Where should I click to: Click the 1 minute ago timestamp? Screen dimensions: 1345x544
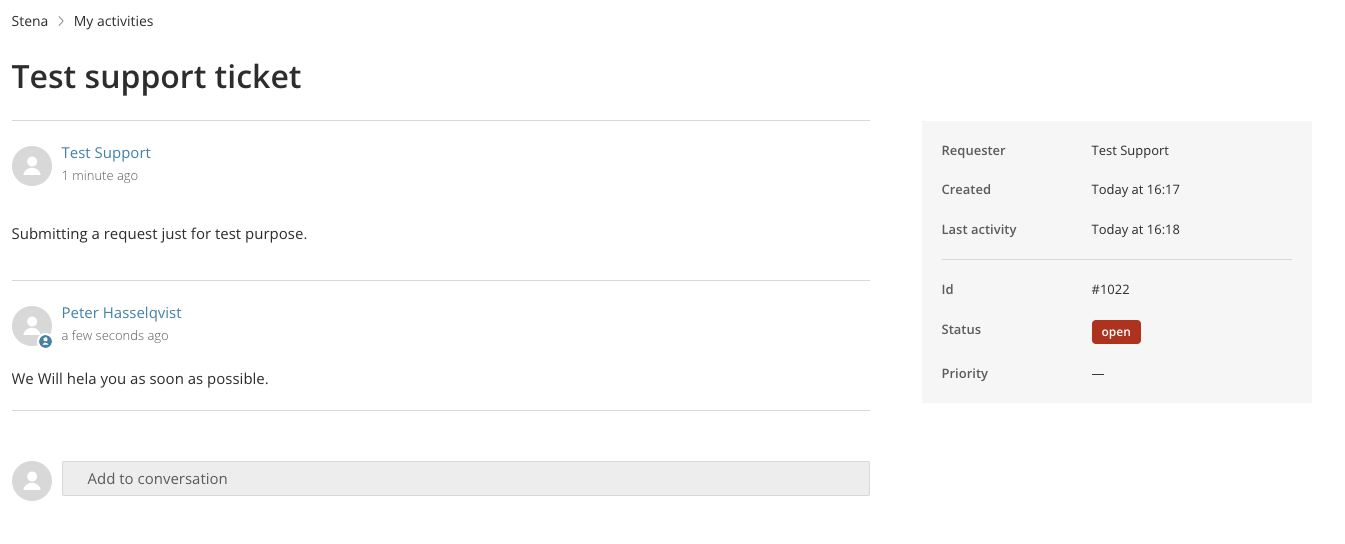(x=100, y=176)
